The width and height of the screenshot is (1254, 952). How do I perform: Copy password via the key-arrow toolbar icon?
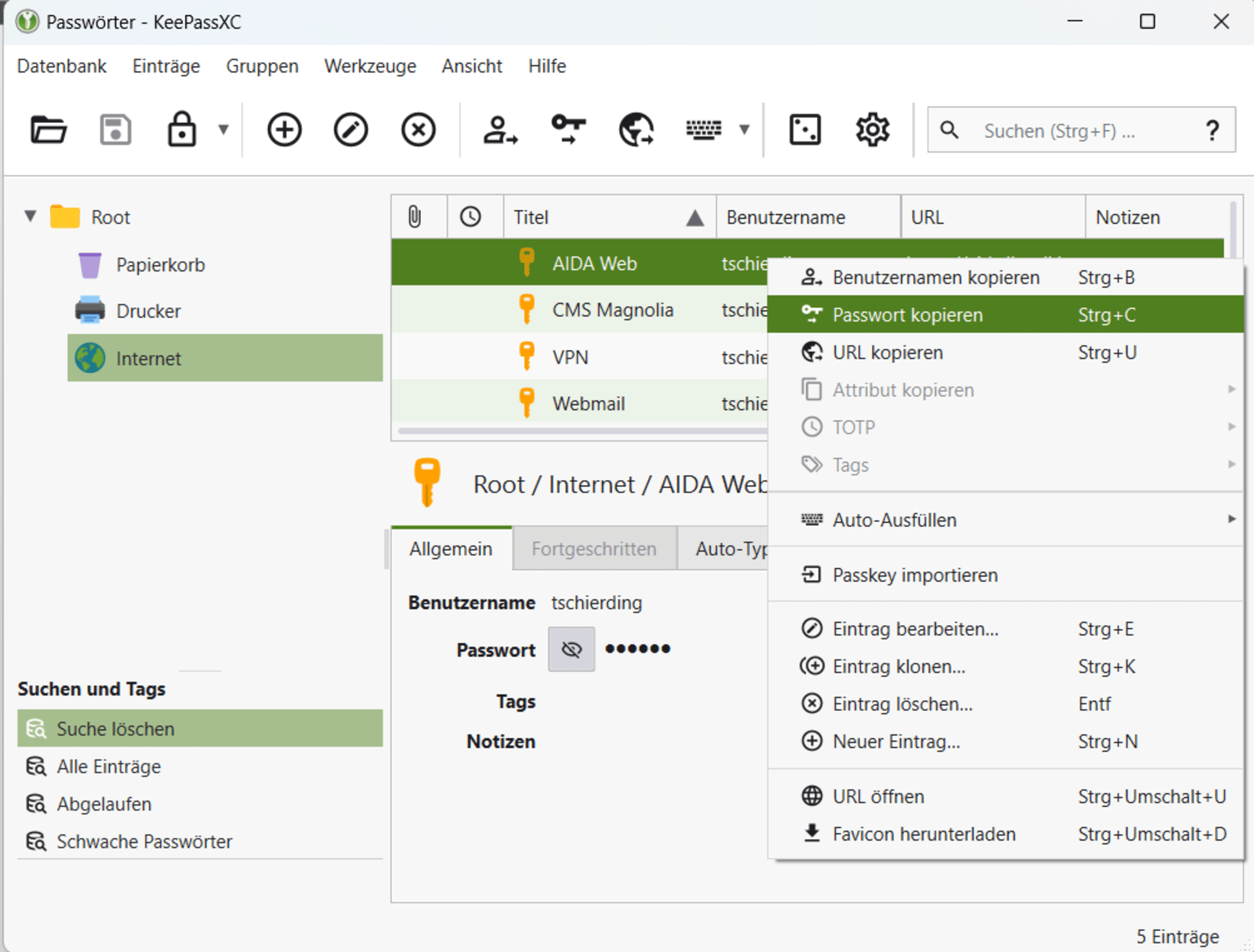point(568,130)
